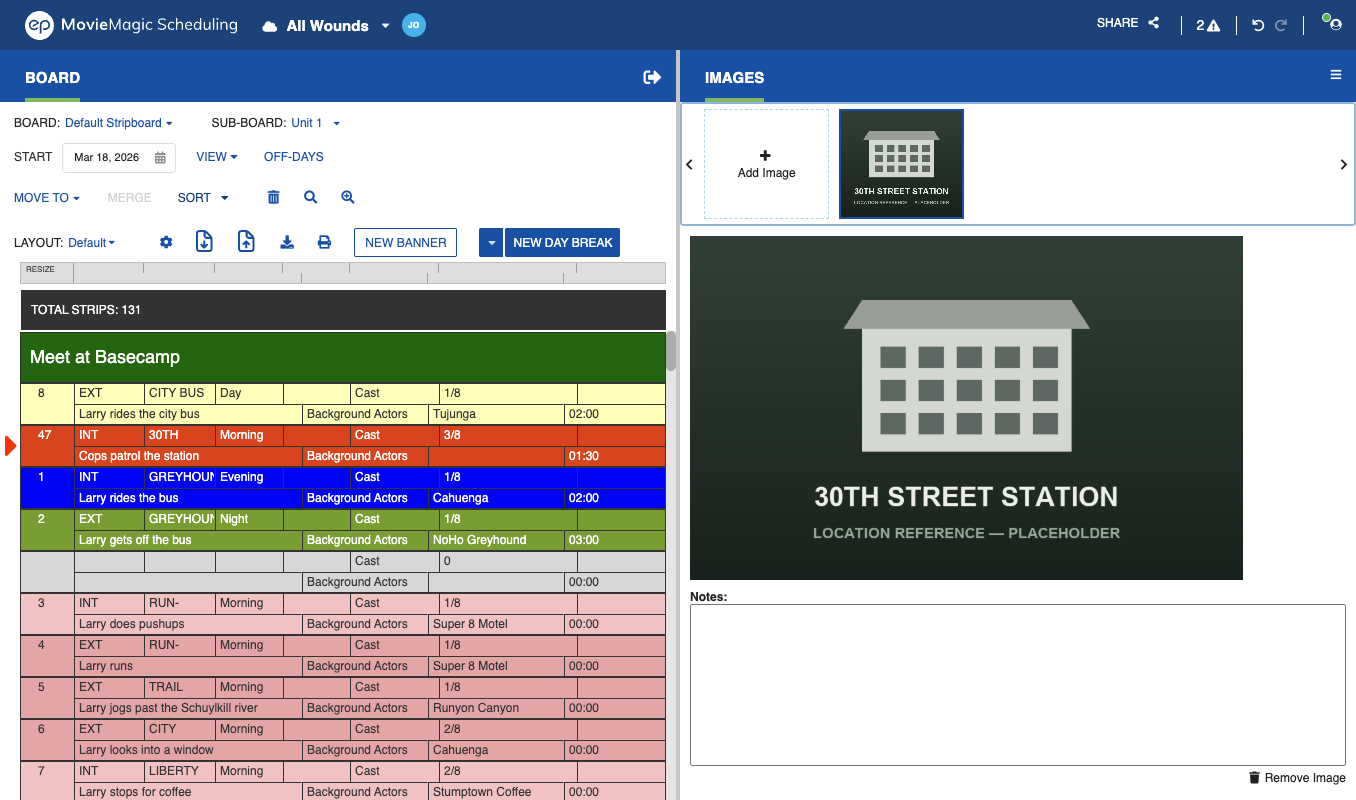Viewport: 1356px width, 800px height.
Task: Click the export file up-arrow icon
Action: (x=246, y=241)
